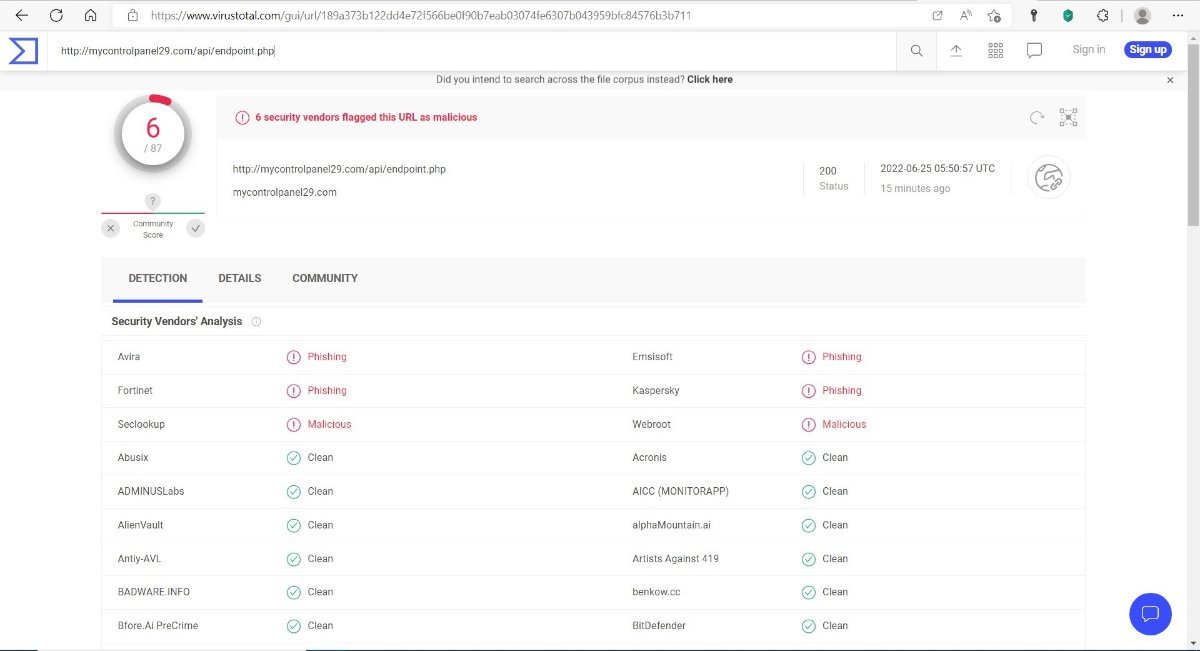Image resolution: width=1200 pixels, height=651 pixels.
Task: Click the VirusTotal logo icon
Action: click(x=24, y=50)
